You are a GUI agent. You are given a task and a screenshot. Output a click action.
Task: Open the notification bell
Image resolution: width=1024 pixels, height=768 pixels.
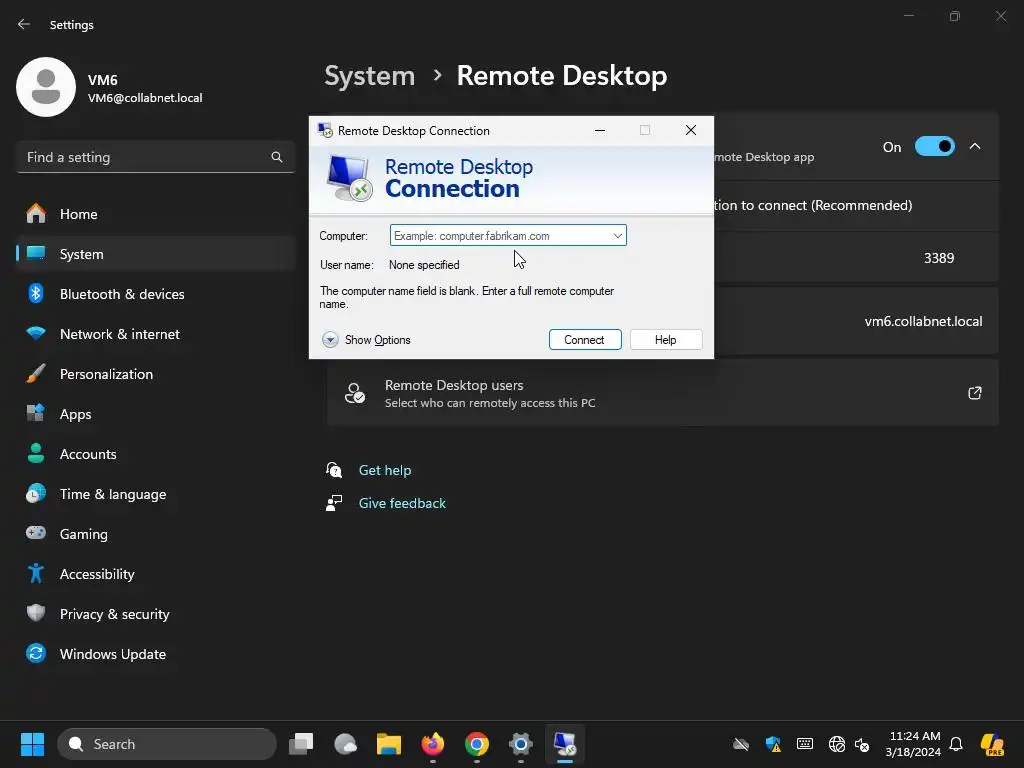pos(956,744)
